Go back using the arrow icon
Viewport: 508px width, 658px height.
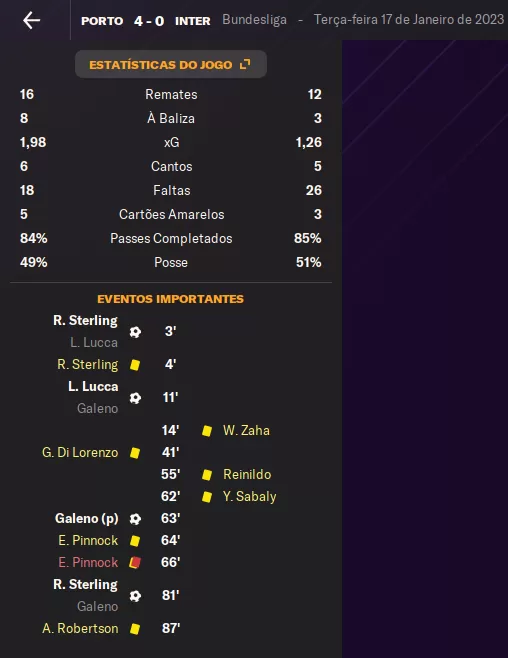(x=31, y=20)
